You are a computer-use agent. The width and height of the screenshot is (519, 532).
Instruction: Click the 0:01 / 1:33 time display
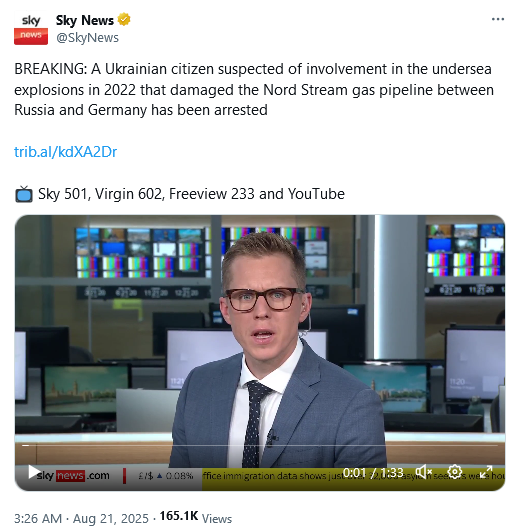tap(373, 472)
